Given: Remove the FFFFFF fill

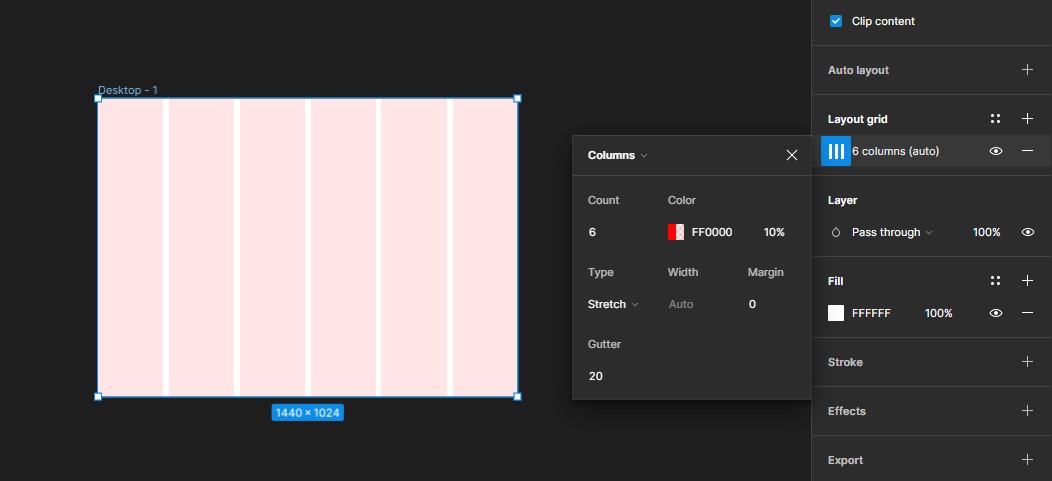Looking at the screenshot, I should pyautogui.click(x=1027, y=313).
